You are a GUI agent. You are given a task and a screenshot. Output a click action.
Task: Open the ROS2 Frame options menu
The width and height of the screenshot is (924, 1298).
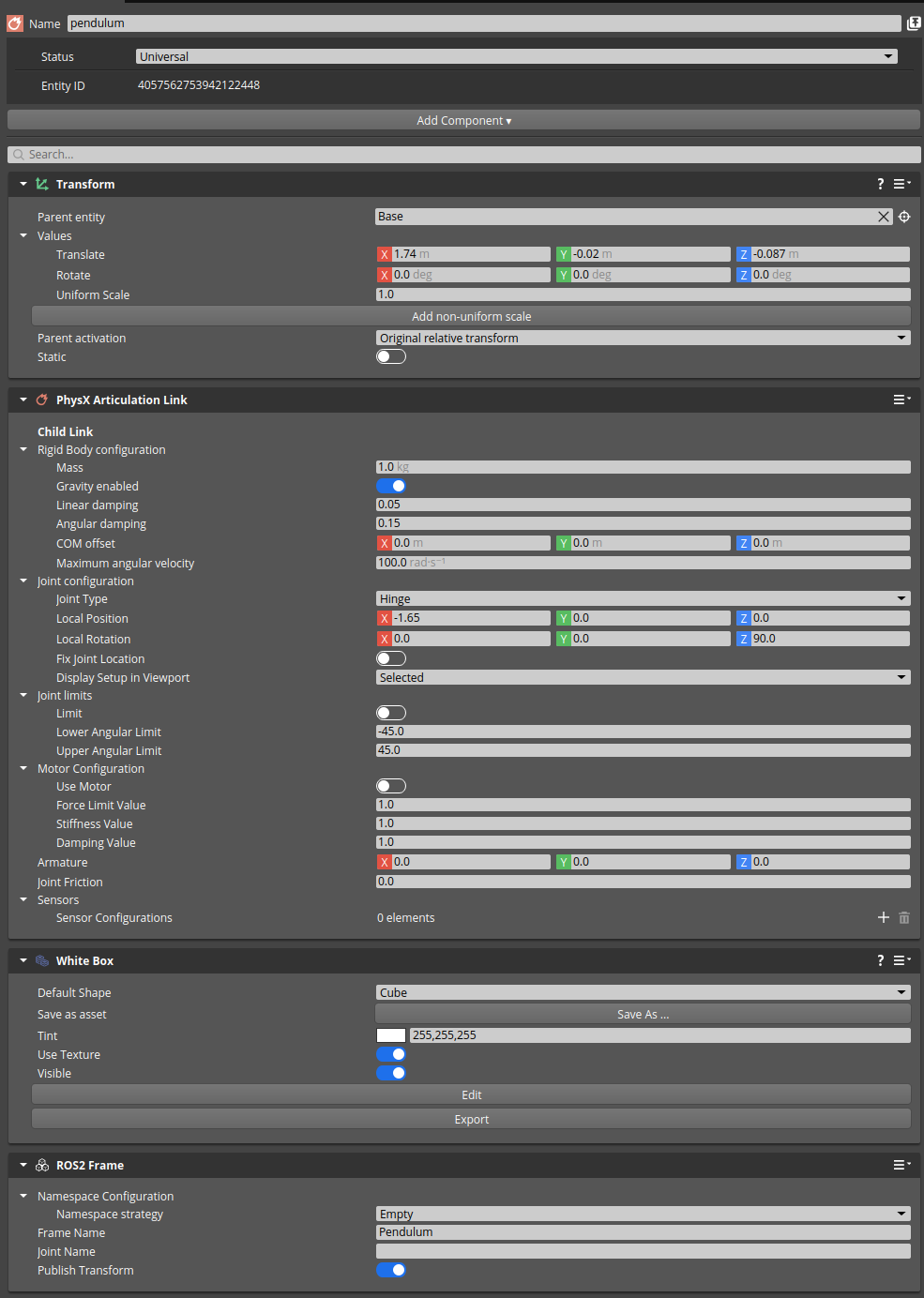tap(901, 1164)
